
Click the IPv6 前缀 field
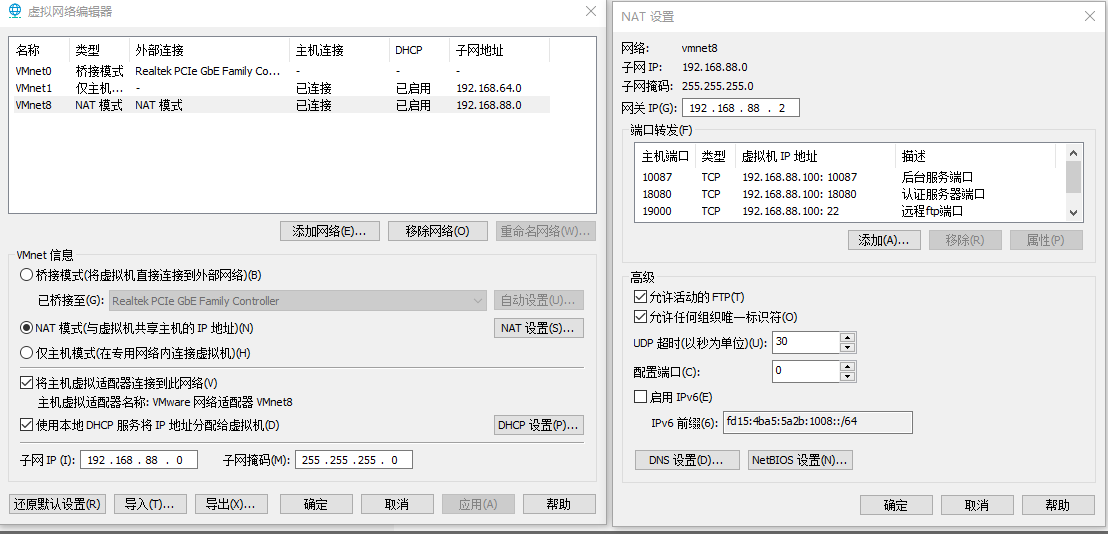(x=818, y=422)
